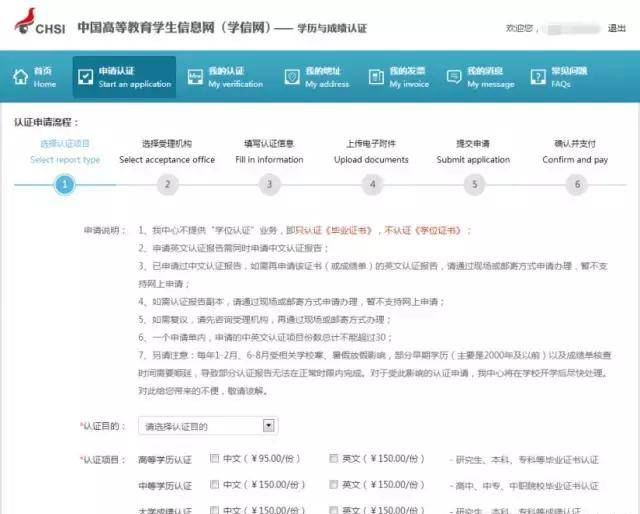The height and width of the screenshot is (514, 640).
Task: Click the My invoice icon
Action: [376, 77]
